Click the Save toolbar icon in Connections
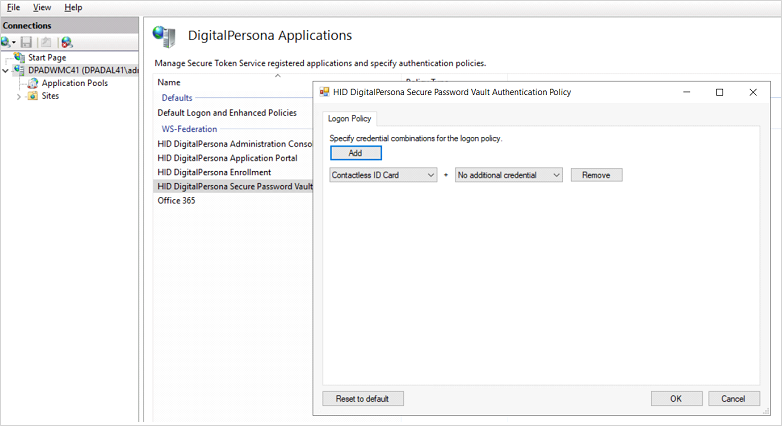Viewport: 782px width, 426px height. click(26, 42)
